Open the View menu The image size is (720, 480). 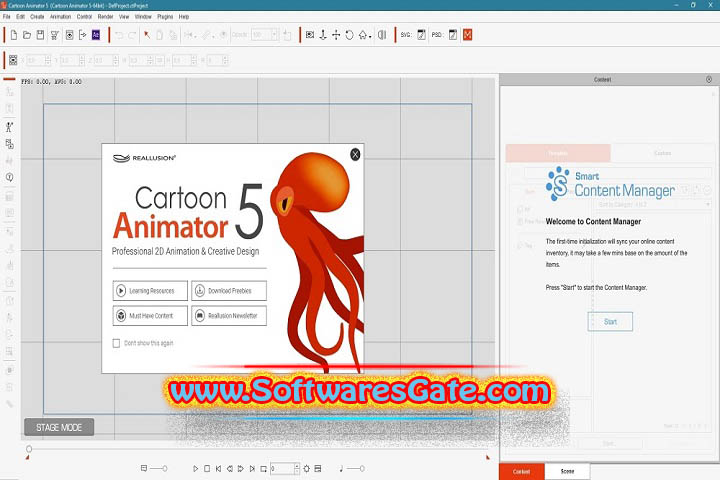pyautogui.click(x=124, y=17)
